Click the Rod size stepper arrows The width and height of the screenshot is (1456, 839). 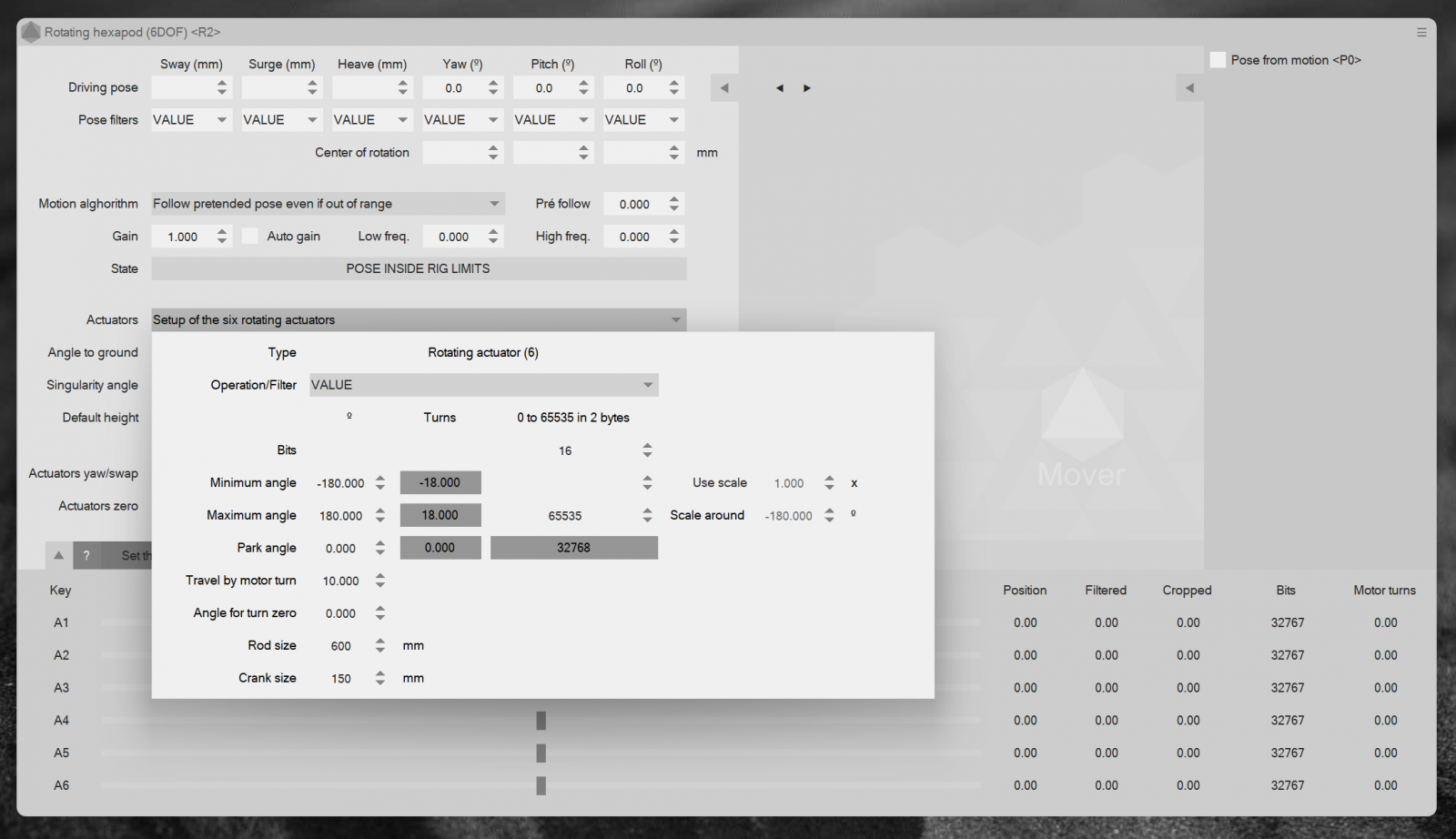[x=380, y=646]
